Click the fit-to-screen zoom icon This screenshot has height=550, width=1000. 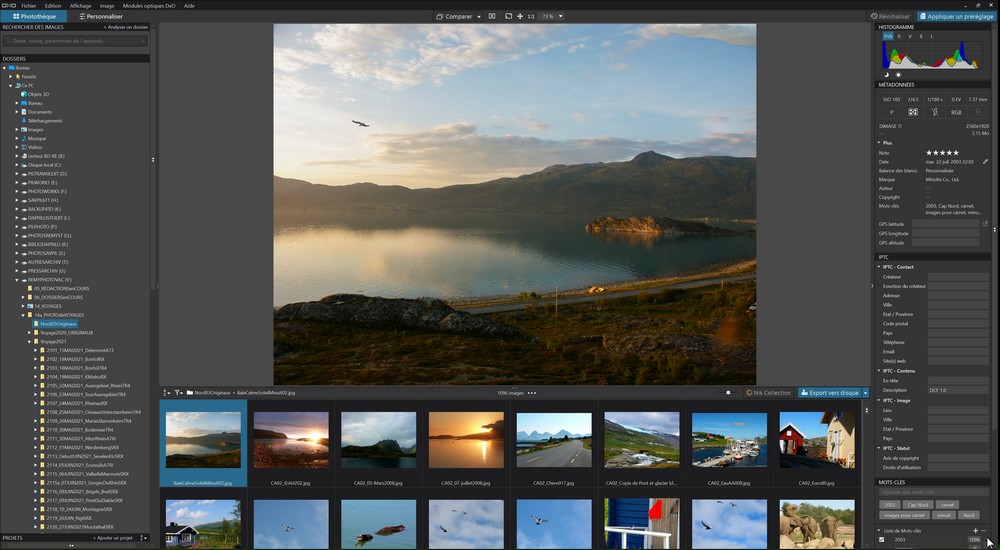click(x=508, y=16)
